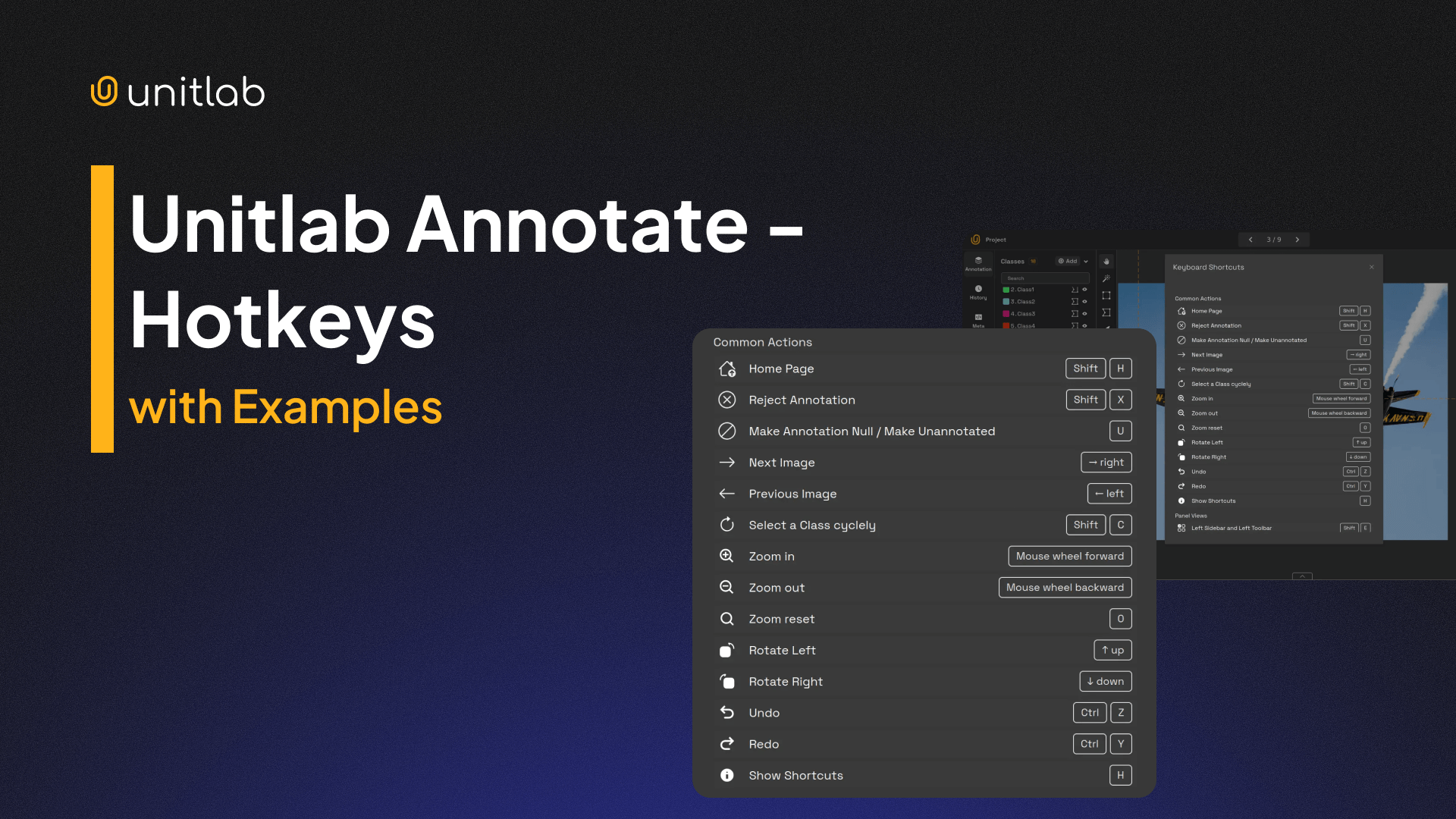1456x819 pixels.
Task: Click the Undo icon in Common Actions list
Action: coord(727,712)
